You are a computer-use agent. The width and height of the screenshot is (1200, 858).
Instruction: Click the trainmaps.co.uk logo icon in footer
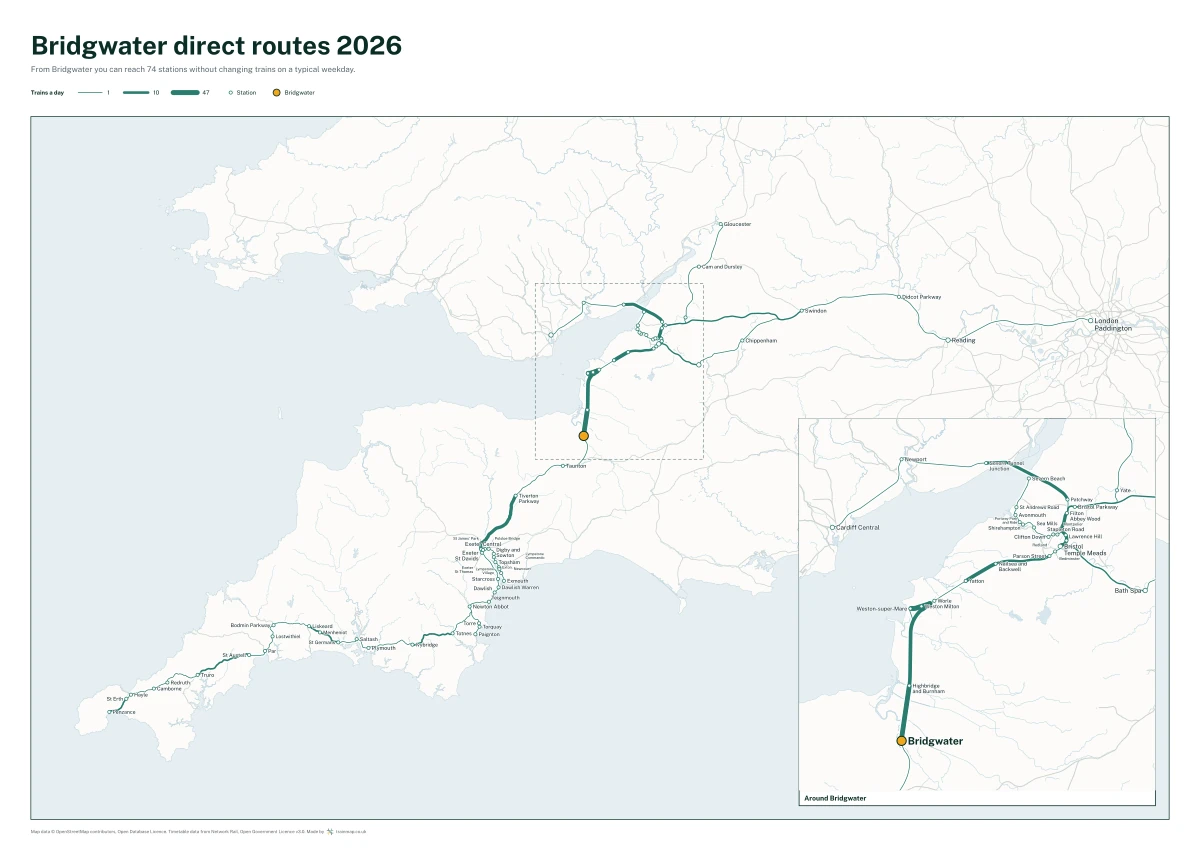(330, 831)
